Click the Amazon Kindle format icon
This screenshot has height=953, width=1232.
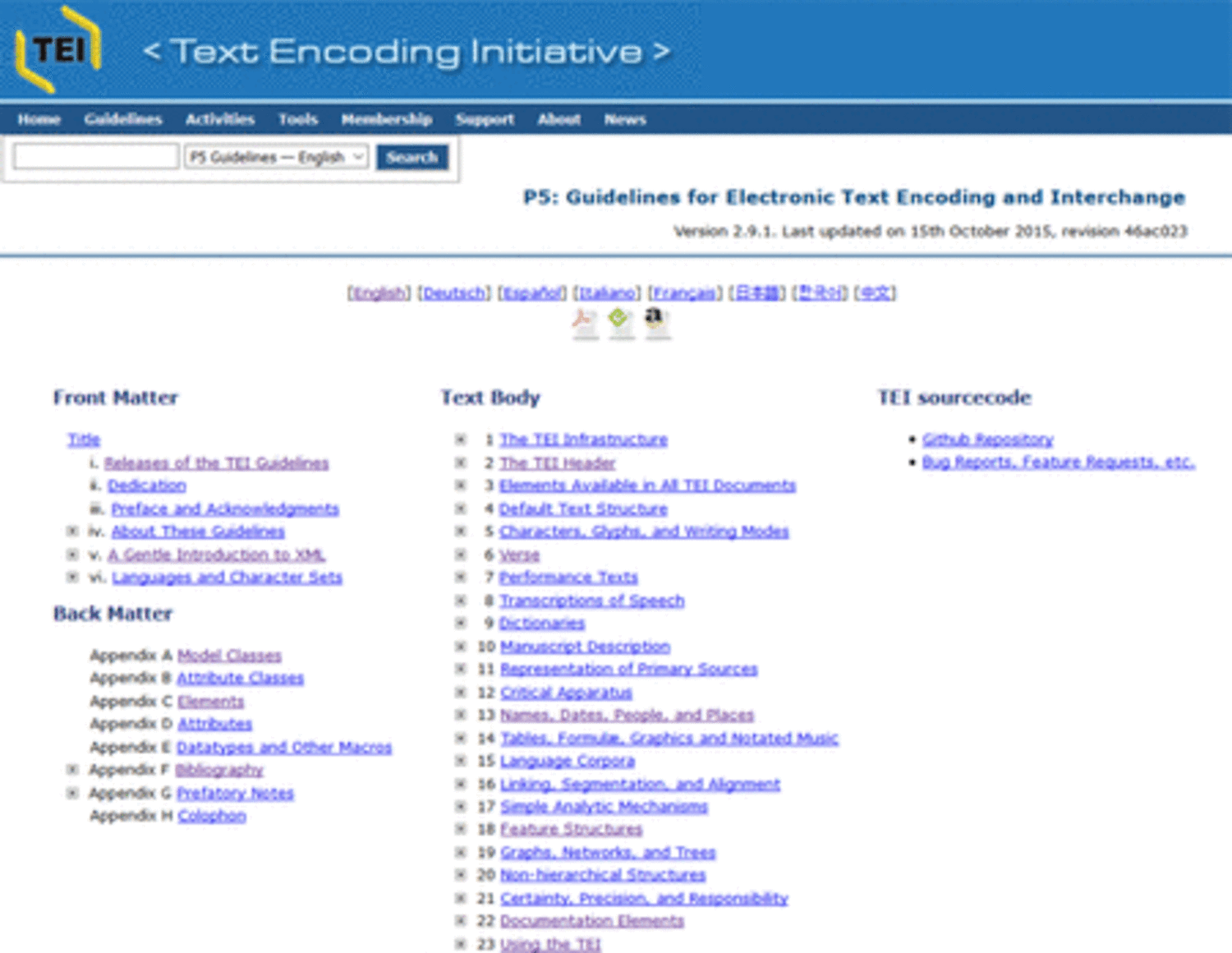(x=656, y=322)
